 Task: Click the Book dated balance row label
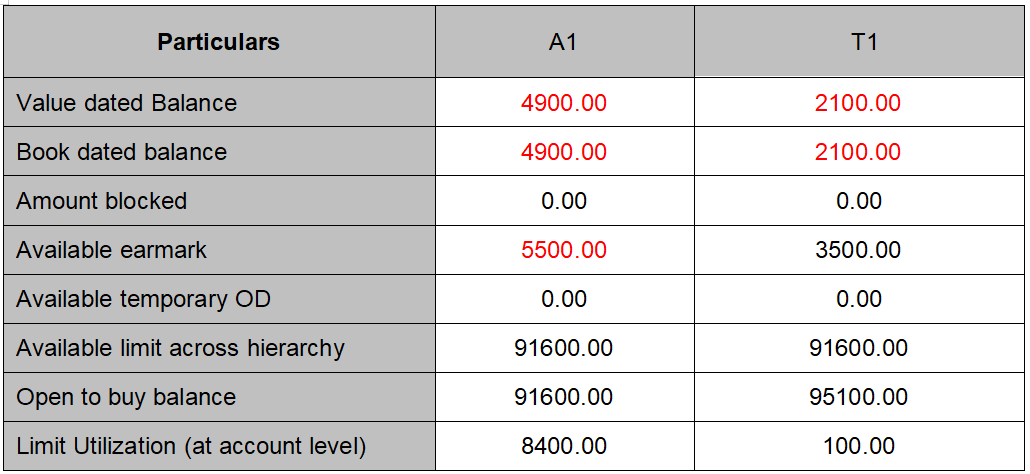(x=122, y=152)
